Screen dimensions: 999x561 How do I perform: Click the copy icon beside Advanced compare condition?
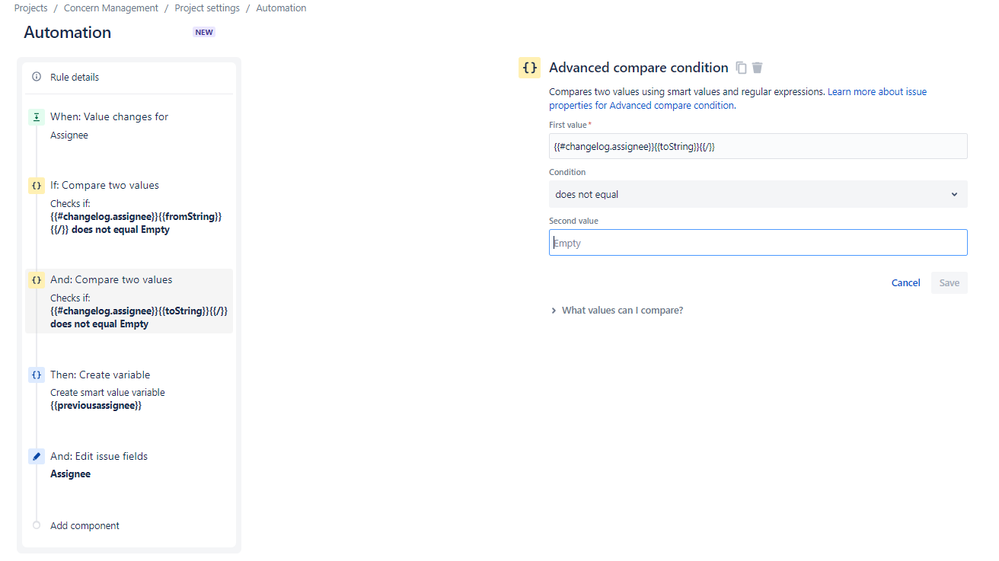point(741,68)
